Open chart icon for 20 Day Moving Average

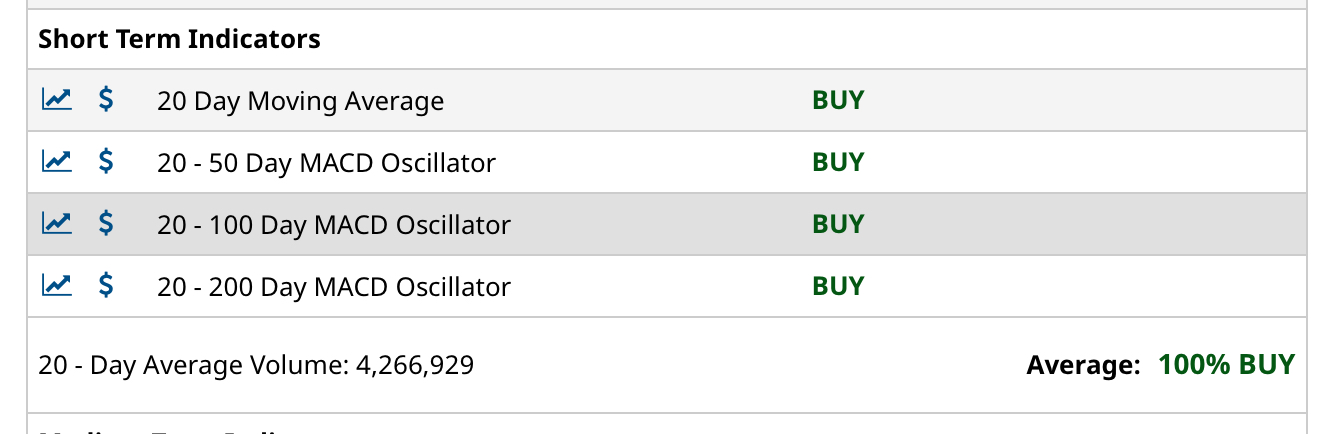coord(56,99)
